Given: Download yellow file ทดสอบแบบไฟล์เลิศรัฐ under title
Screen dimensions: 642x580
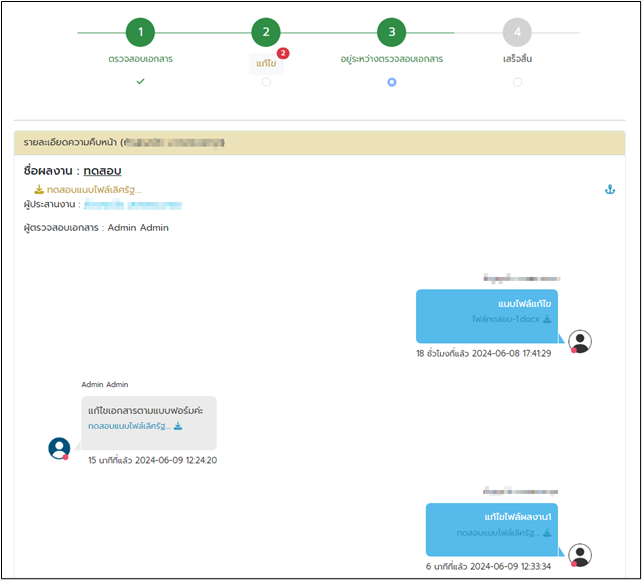Looking at the screenshot, I should (94, 190).
